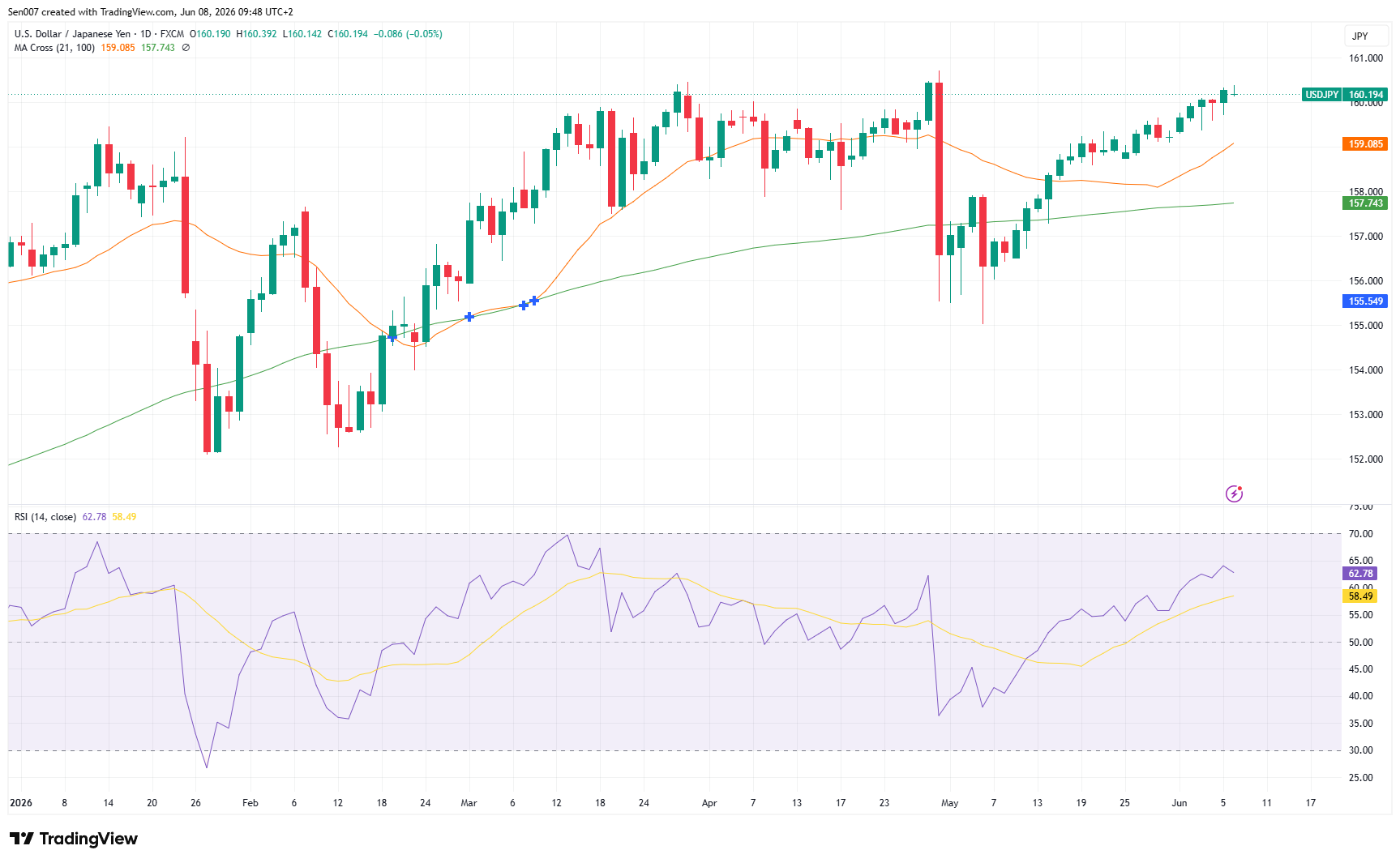Select the RSI (14, close) indicator legend

click(45, 517)
